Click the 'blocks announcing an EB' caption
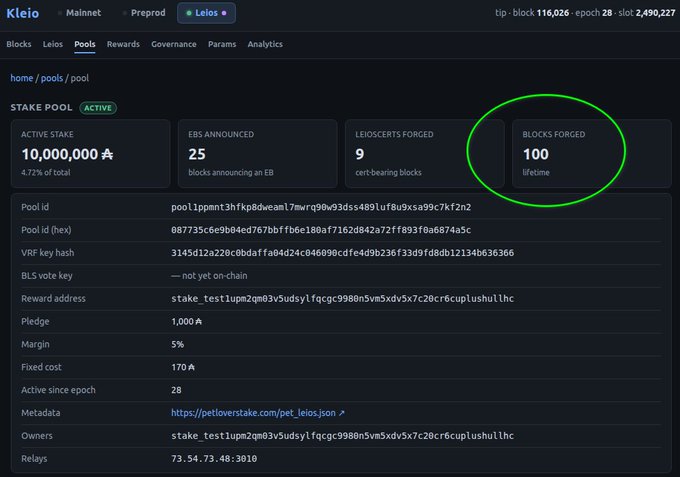 tap(231, 173)
